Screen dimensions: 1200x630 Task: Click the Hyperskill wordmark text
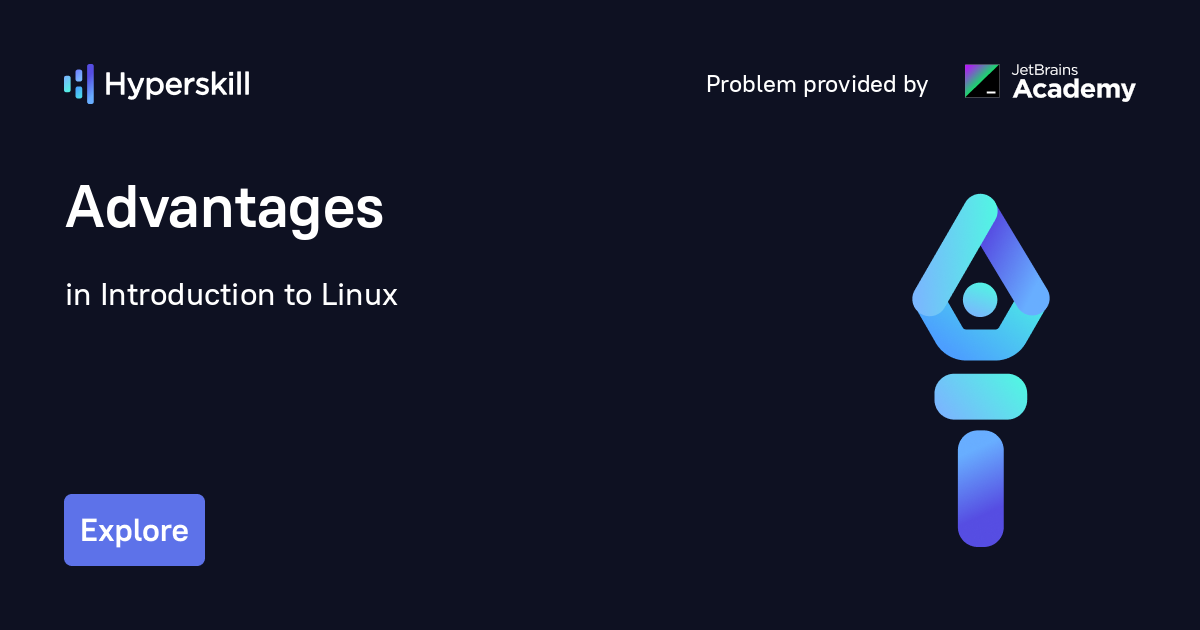click(x=177, y=85)
